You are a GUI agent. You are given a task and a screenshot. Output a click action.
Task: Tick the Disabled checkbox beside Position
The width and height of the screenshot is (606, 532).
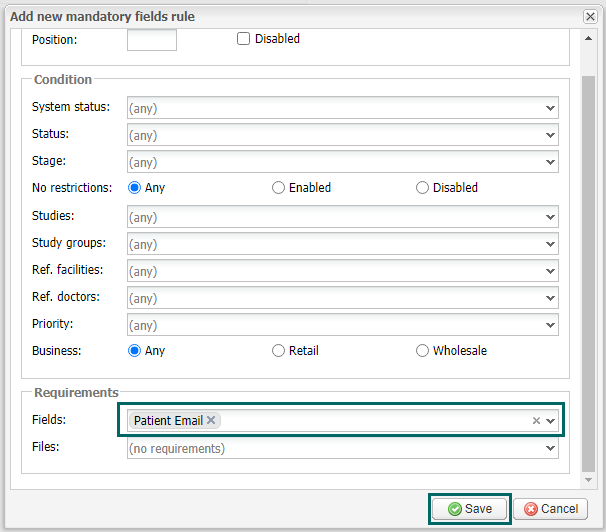243,39
